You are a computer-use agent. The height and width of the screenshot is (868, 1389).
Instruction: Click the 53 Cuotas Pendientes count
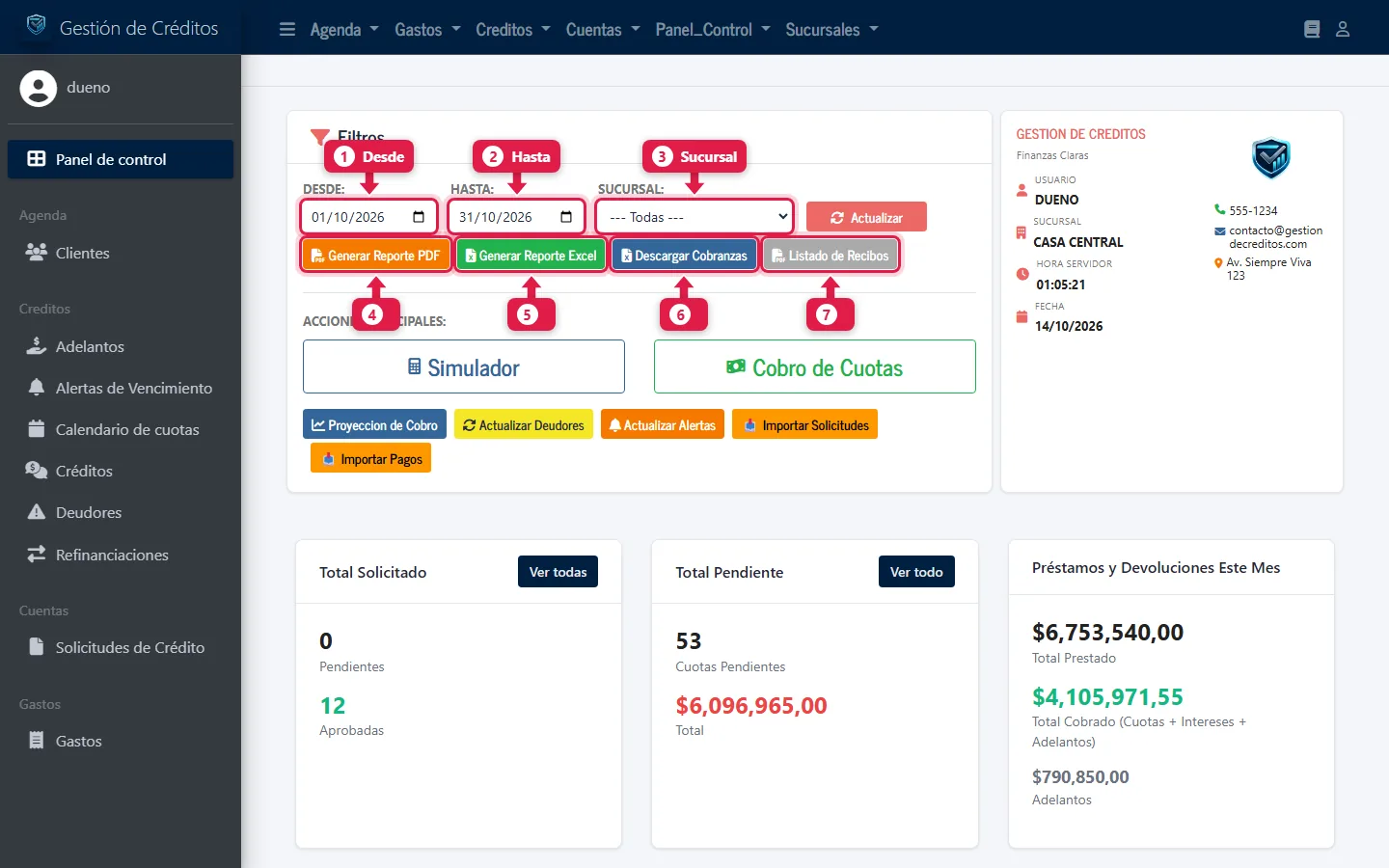tap(689, 641)
